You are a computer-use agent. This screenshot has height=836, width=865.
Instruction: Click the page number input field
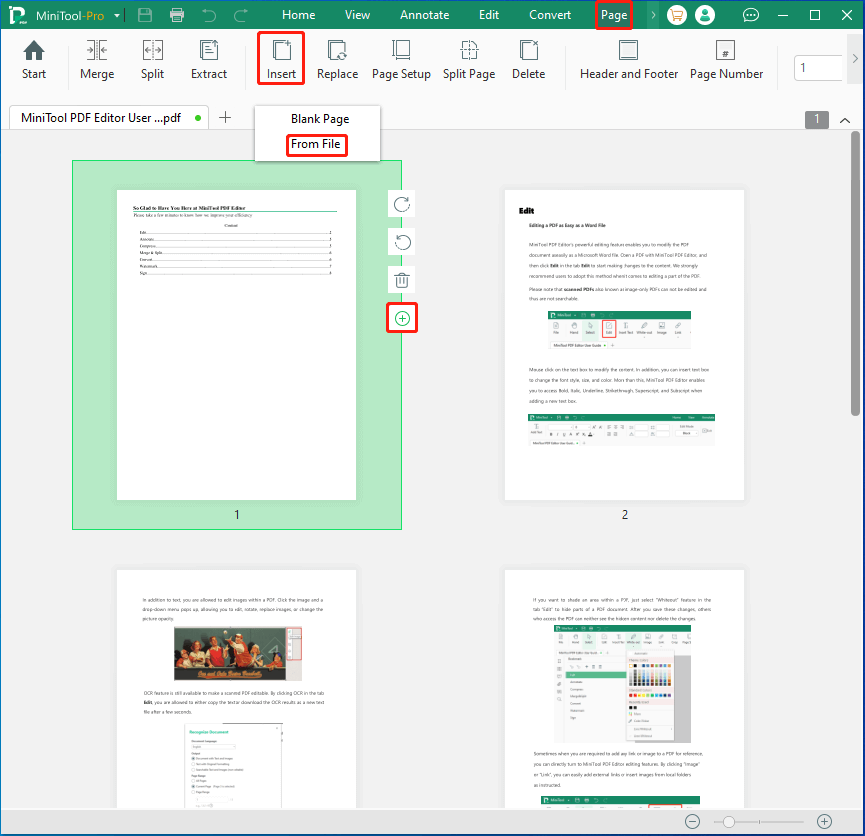click(x=818, y=68)
